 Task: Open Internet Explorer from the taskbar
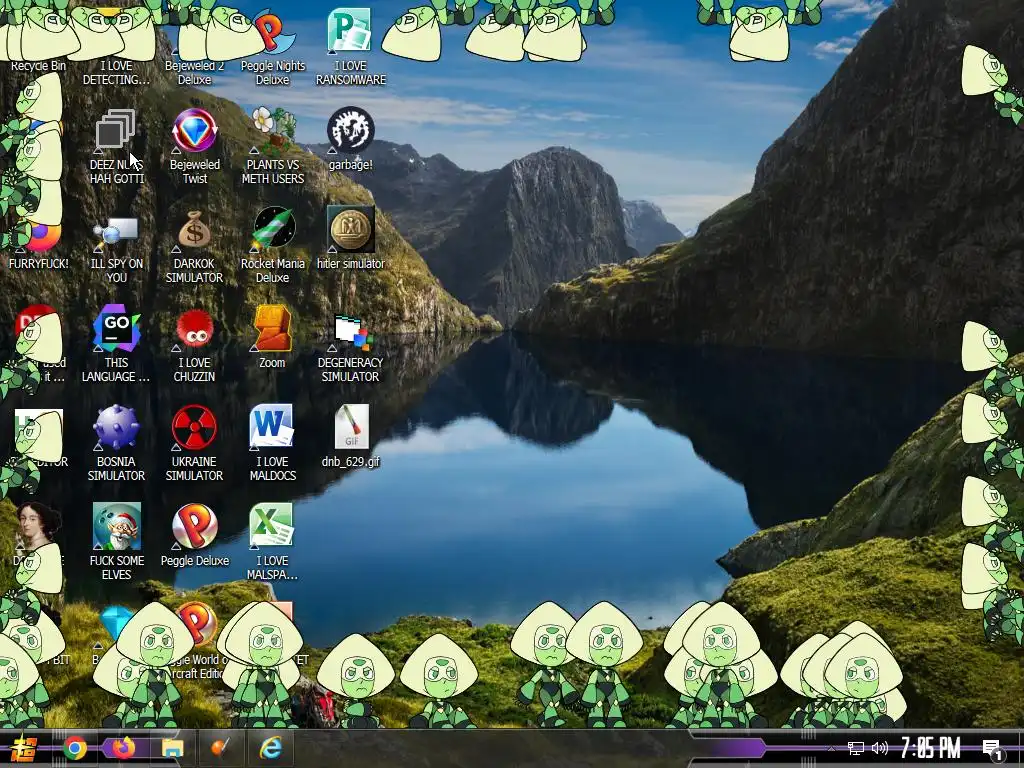coord(270,748)
